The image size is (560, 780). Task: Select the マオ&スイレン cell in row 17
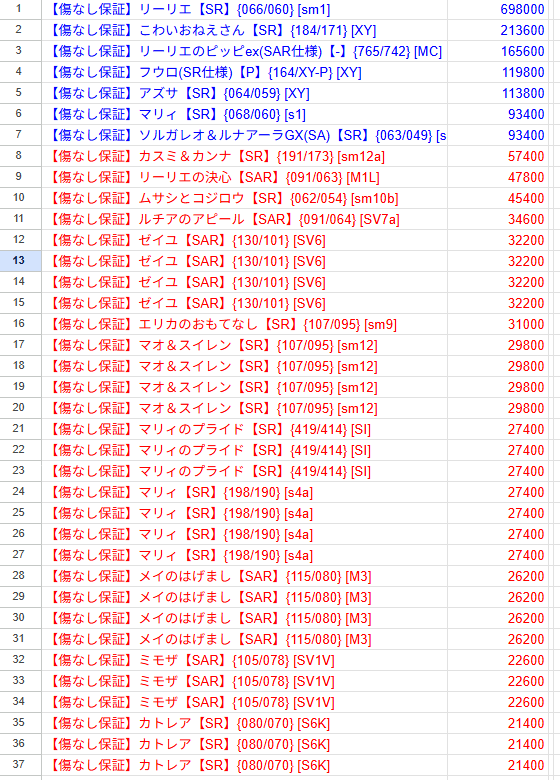244,345
